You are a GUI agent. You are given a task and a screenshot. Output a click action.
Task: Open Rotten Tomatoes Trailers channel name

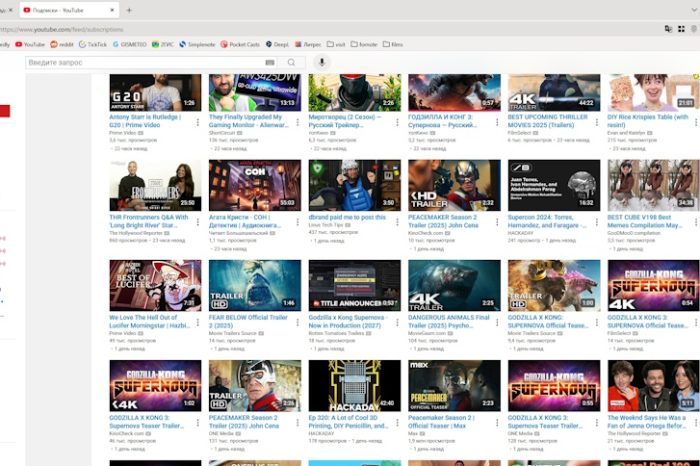pyautogui.click(x=337, y=333)
